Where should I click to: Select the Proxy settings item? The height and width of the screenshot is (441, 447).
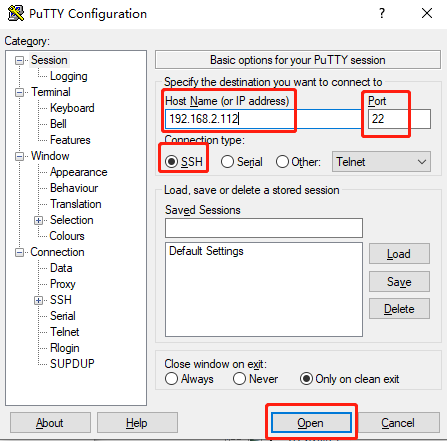(x=63, y=284)
